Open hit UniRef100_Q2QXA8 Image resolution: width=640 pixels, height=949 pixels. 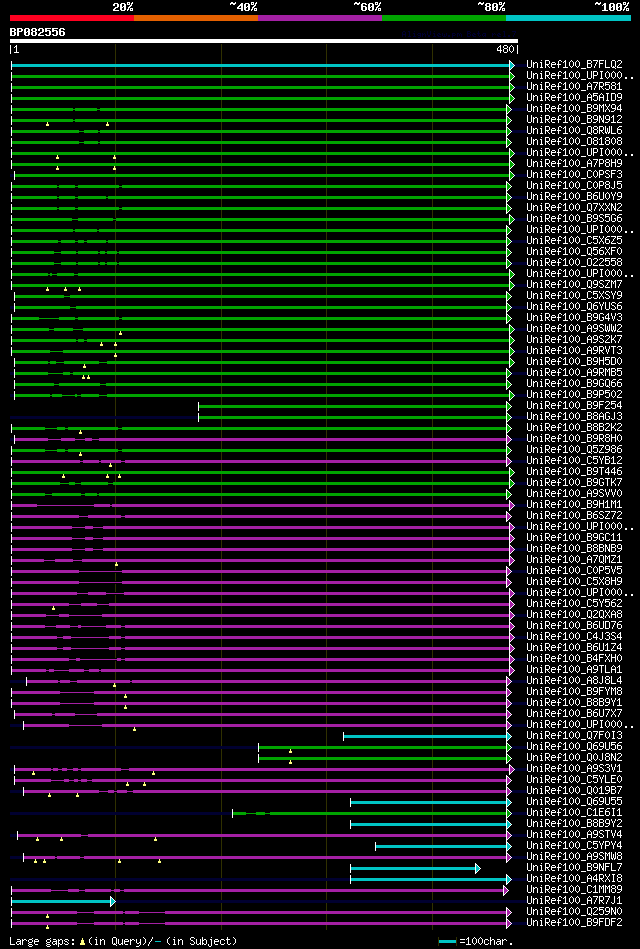(574, 615)
